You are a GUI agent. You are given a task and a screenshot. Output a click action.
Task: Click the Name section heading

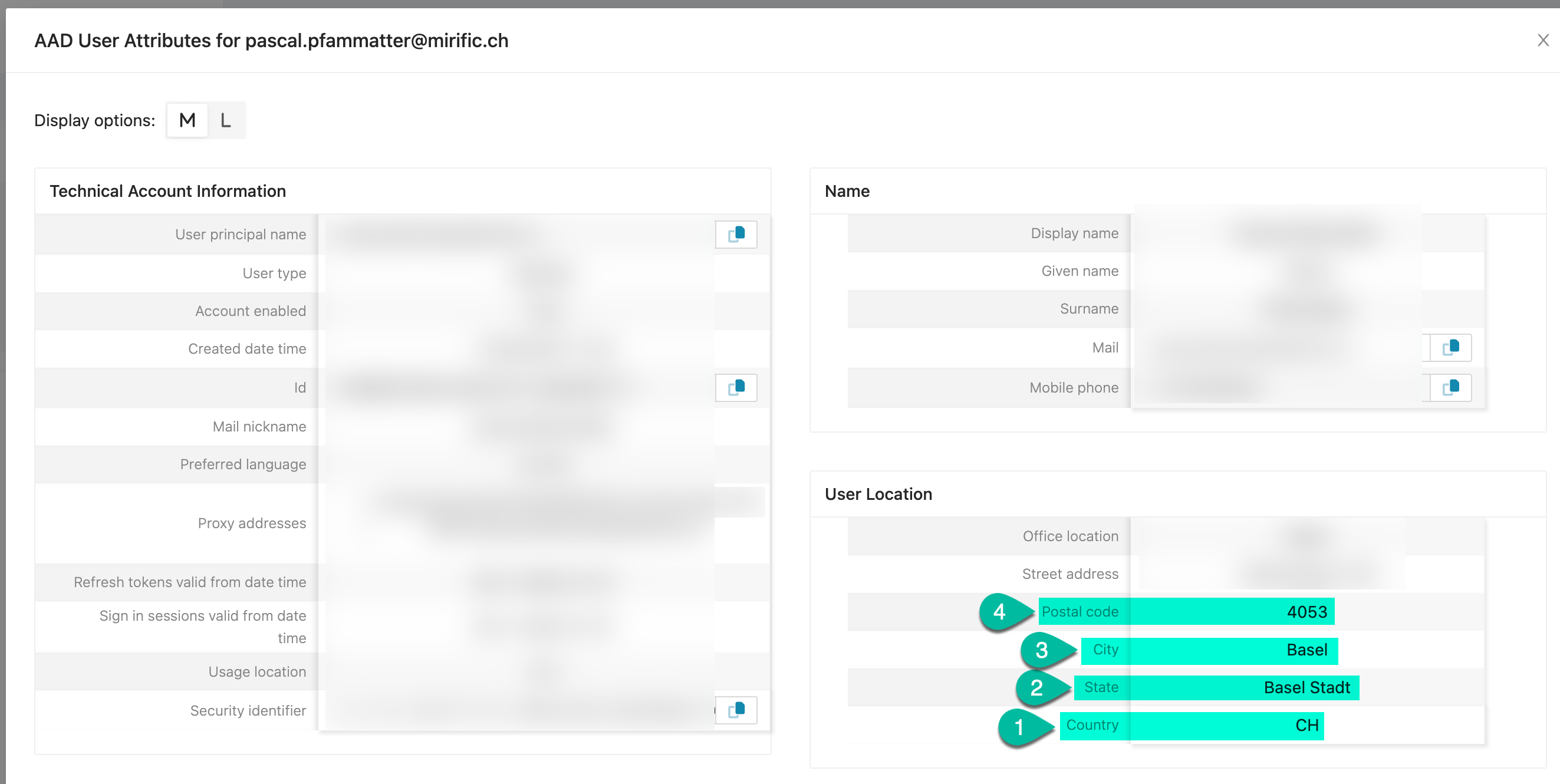tap(847, 192)
